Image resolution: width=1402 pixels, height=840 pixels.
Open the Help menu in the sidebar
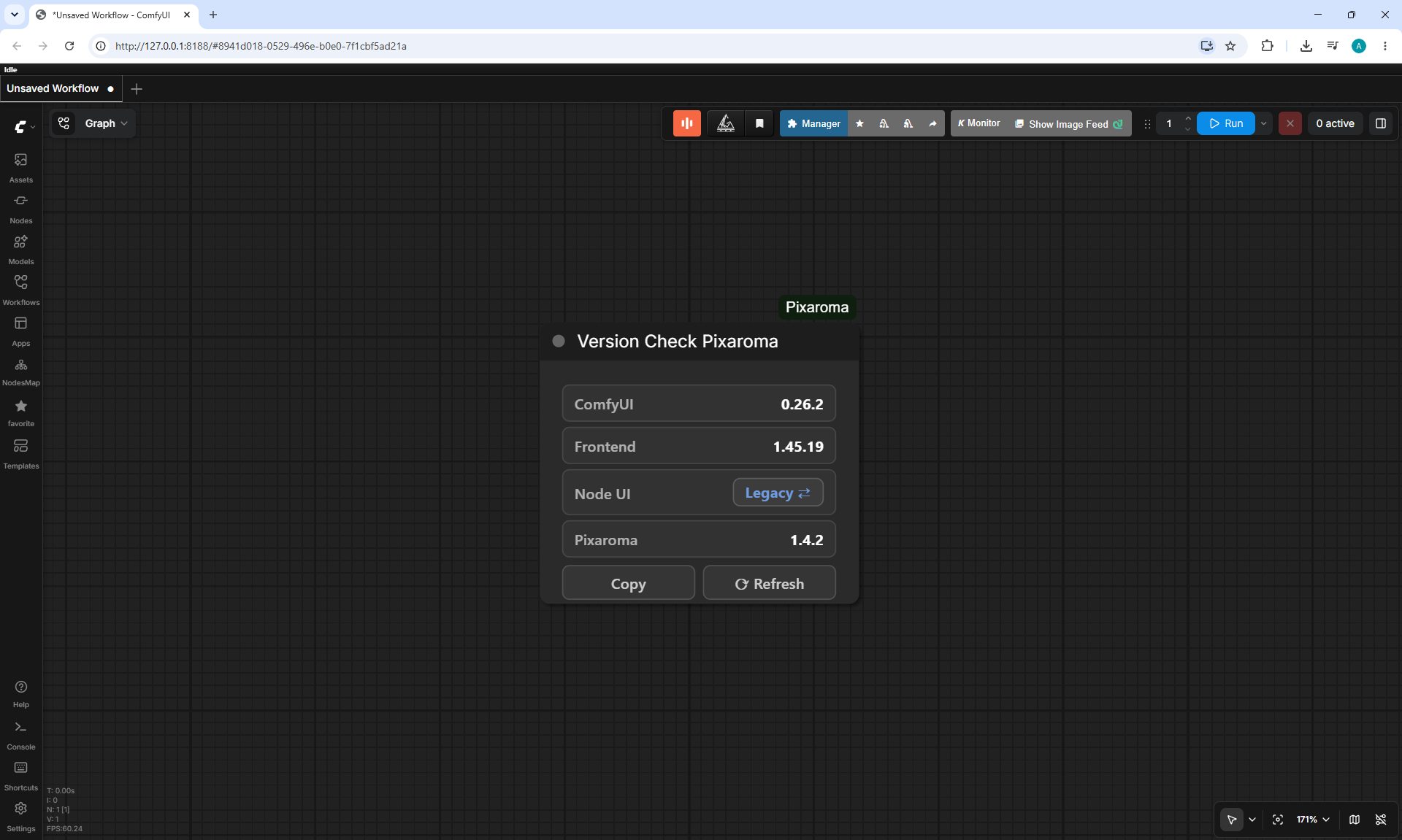tap(21, 694)
